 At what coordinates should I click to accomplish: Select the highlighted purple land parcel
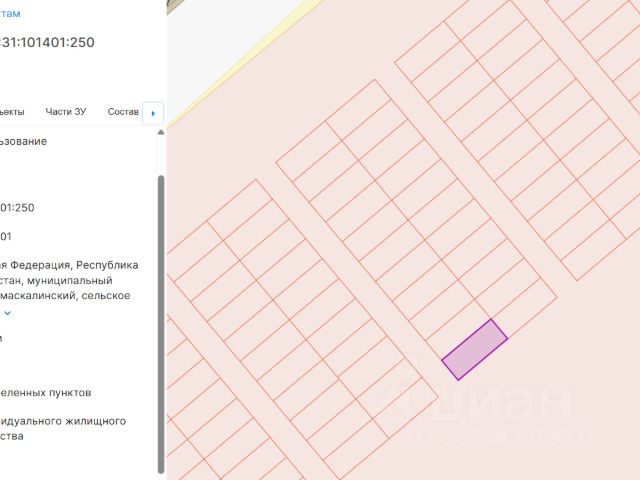point(474,350)
